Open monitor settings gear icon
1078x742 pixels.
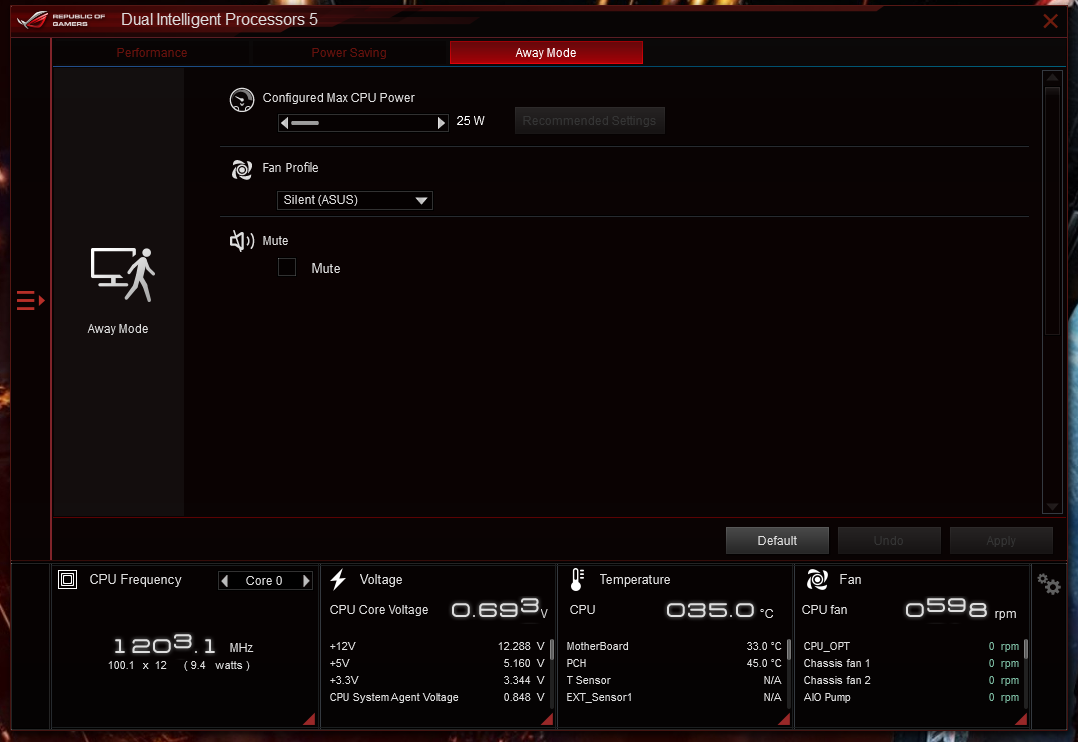click(1049, 585)
